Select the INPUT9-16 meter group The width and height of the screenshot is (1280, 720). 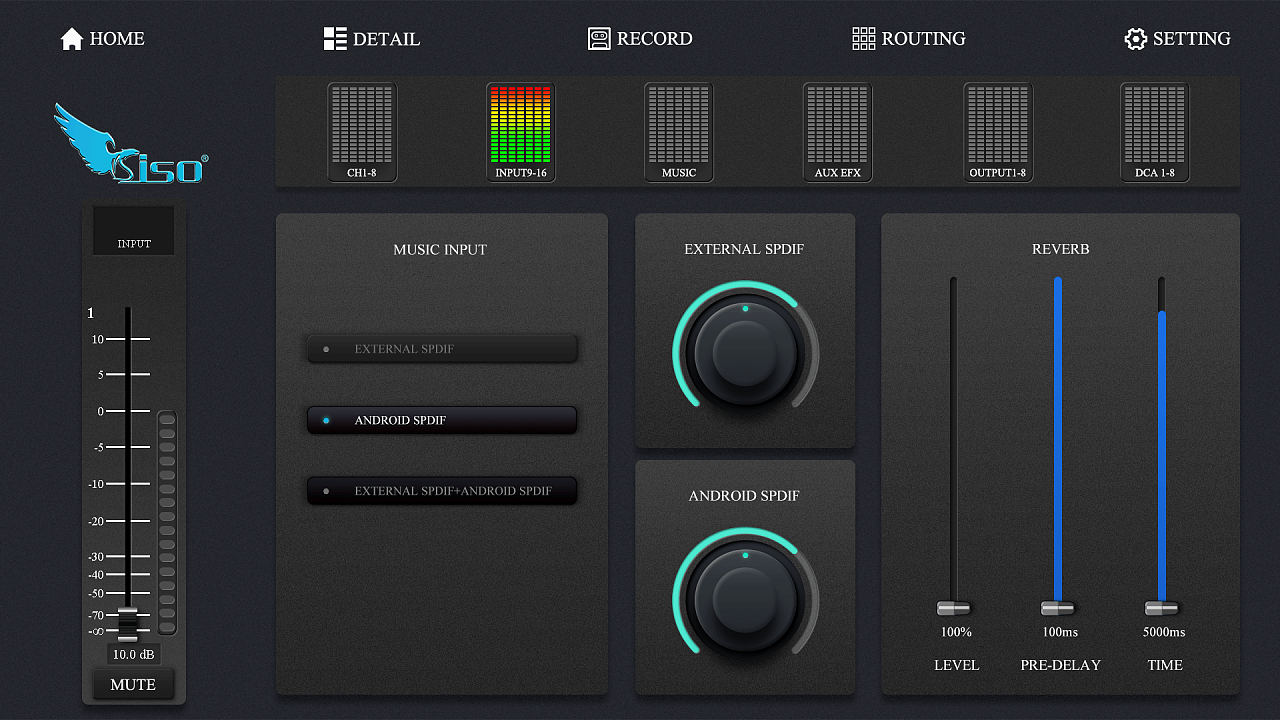coord(521,132)
